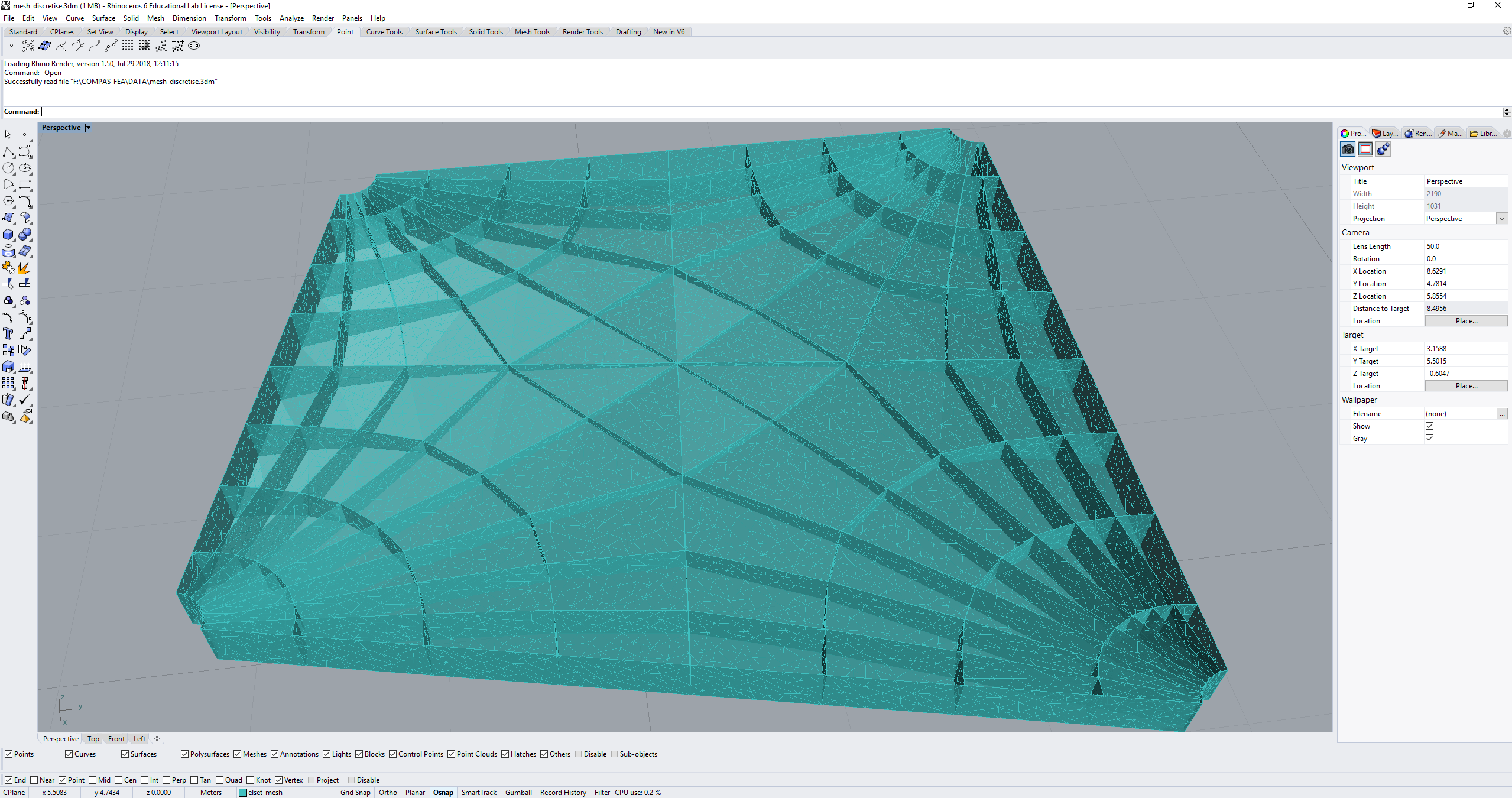Open the viewport camera properties icon
1512x798 pixels.
(x=1348, y=150)
